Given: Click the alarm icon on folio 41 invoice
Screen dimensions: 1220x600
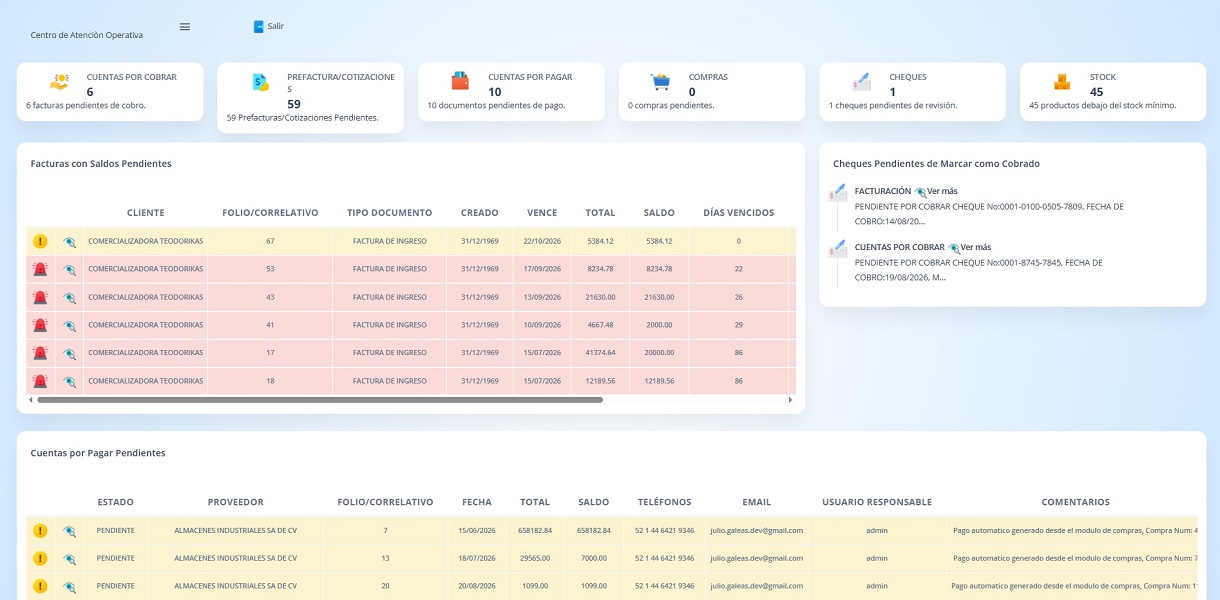Looking at the screenshot, I should coord(40,325).
